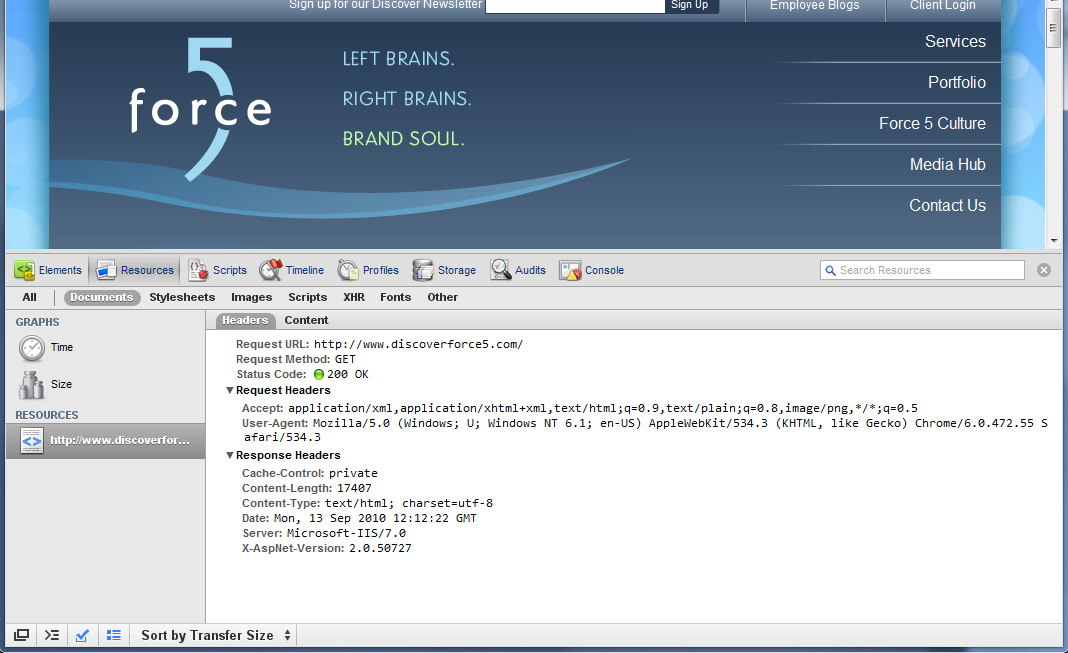Click the Content-Length value 17407

(354, 488)
